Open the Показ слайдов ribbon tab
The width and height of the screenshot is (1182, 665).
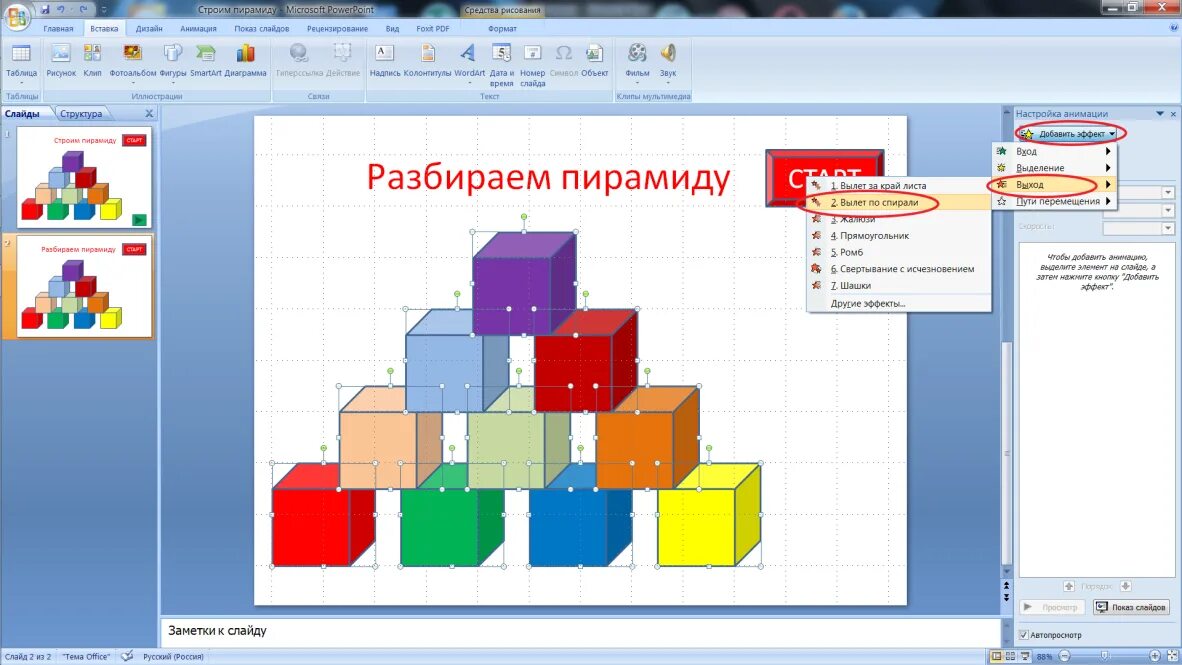[262, 29]
